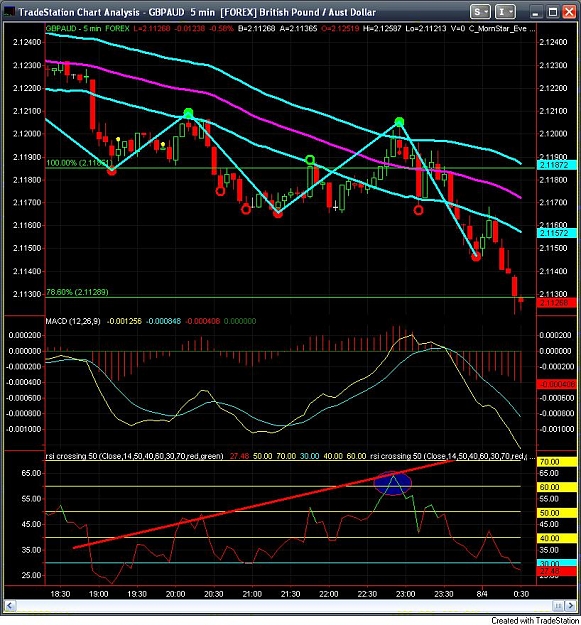Select the 100.00% (2.11851) Fibonacci level label
581x625 pixels.
(78, 163)
